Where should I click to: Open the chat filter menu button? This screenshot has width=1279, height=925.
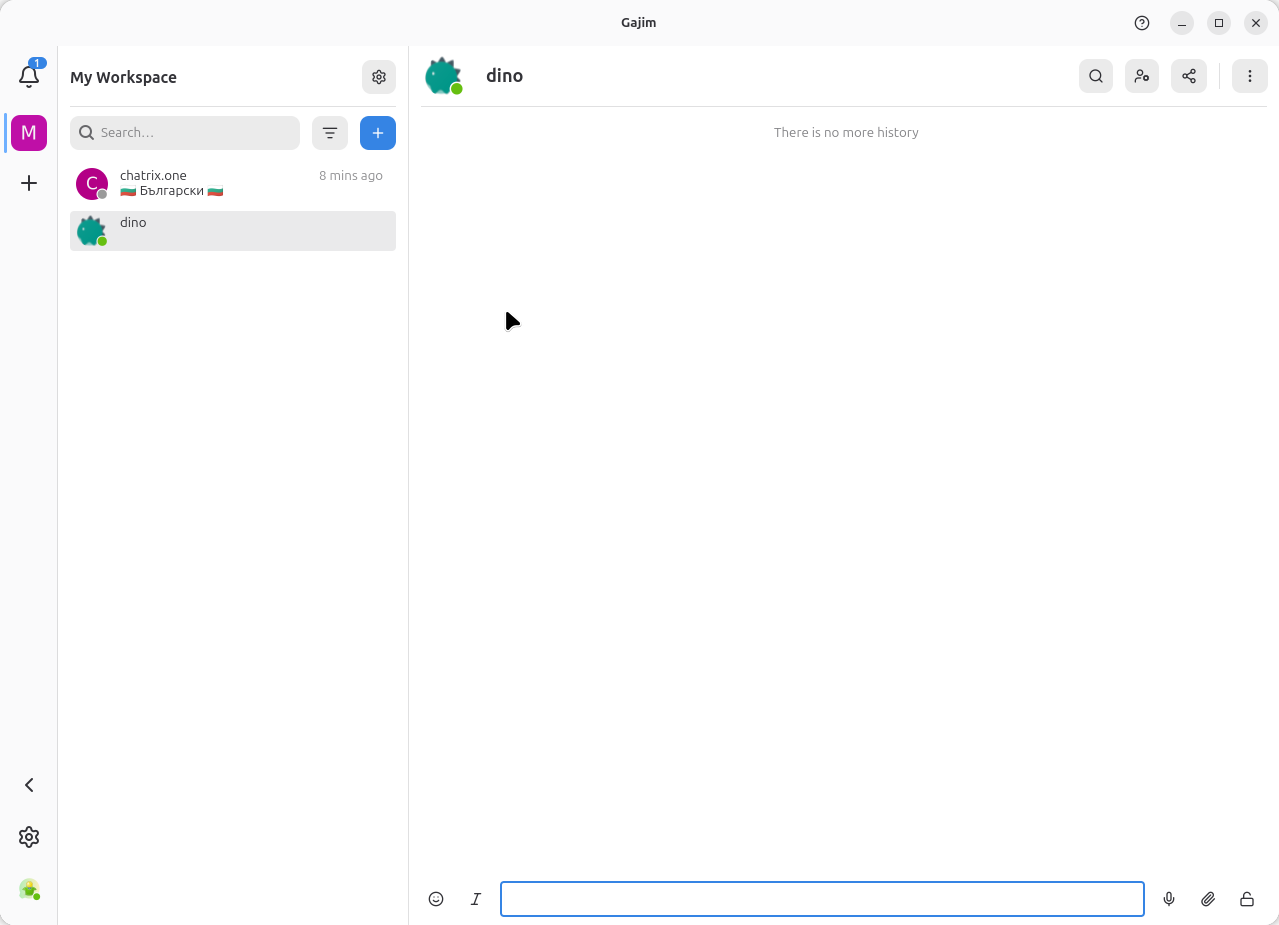tap(330, 132)
